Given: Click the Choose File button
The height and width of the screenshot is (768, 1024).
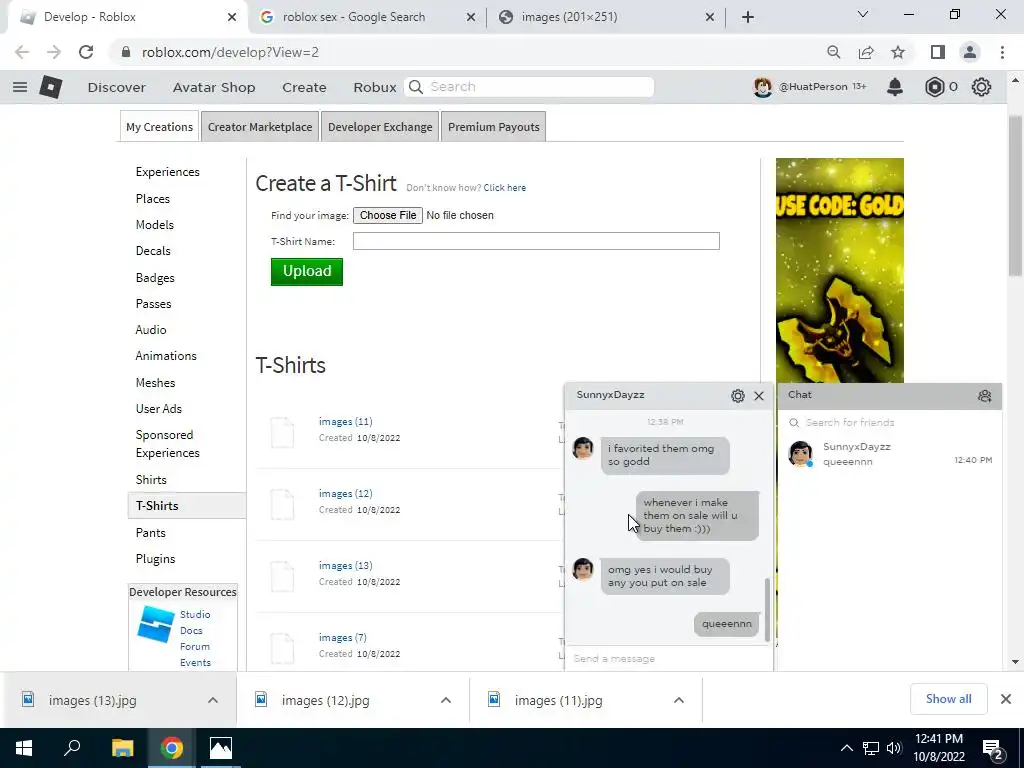Looking at the screenshot, I should (388, 216).
